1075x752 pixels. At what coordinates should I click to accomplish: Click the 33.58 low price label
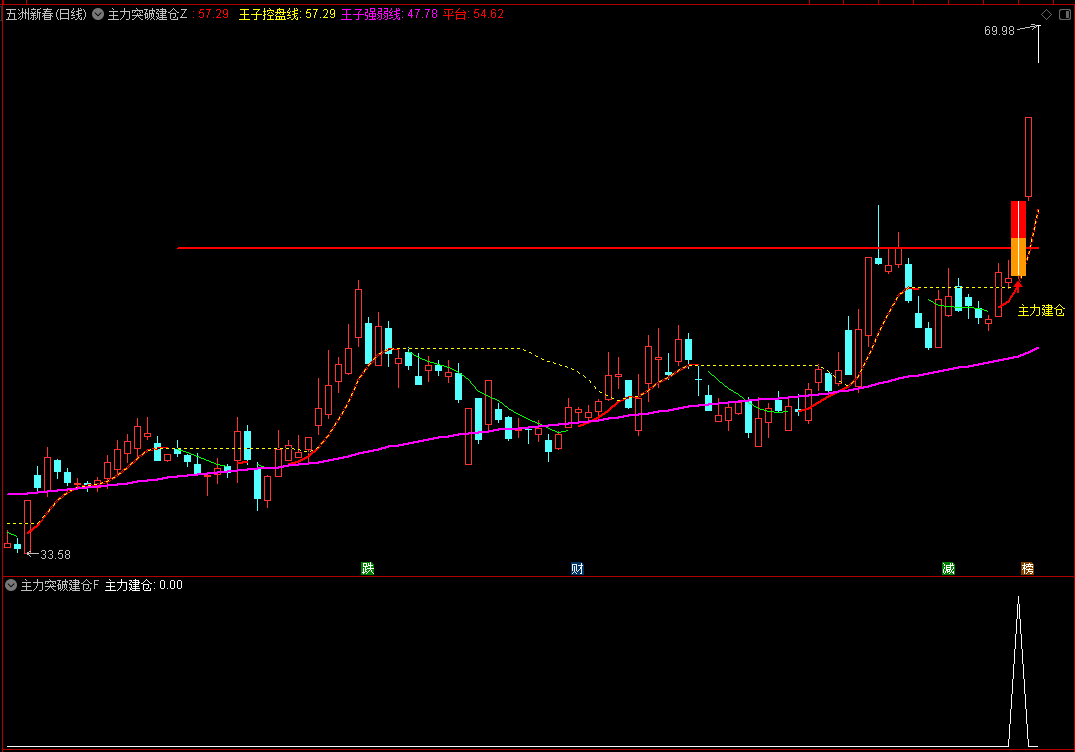pos(55,554)
